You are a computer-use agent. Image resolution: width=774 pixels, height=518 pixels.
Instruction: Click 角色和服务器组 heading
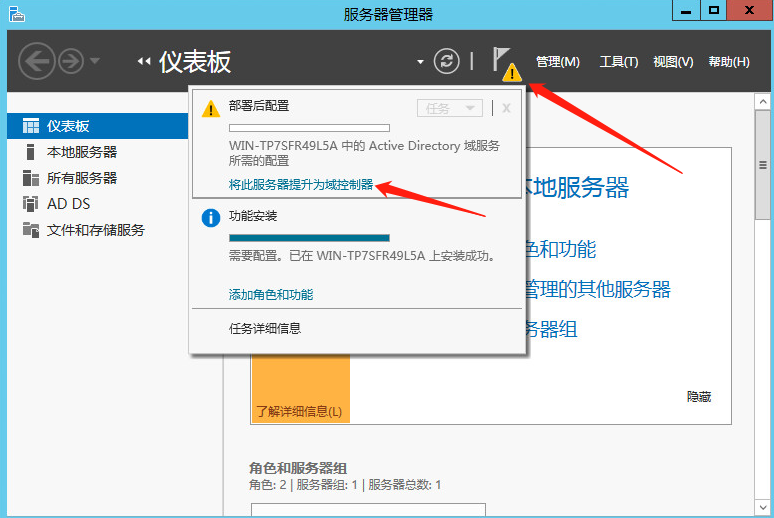(x=298, y=468)
